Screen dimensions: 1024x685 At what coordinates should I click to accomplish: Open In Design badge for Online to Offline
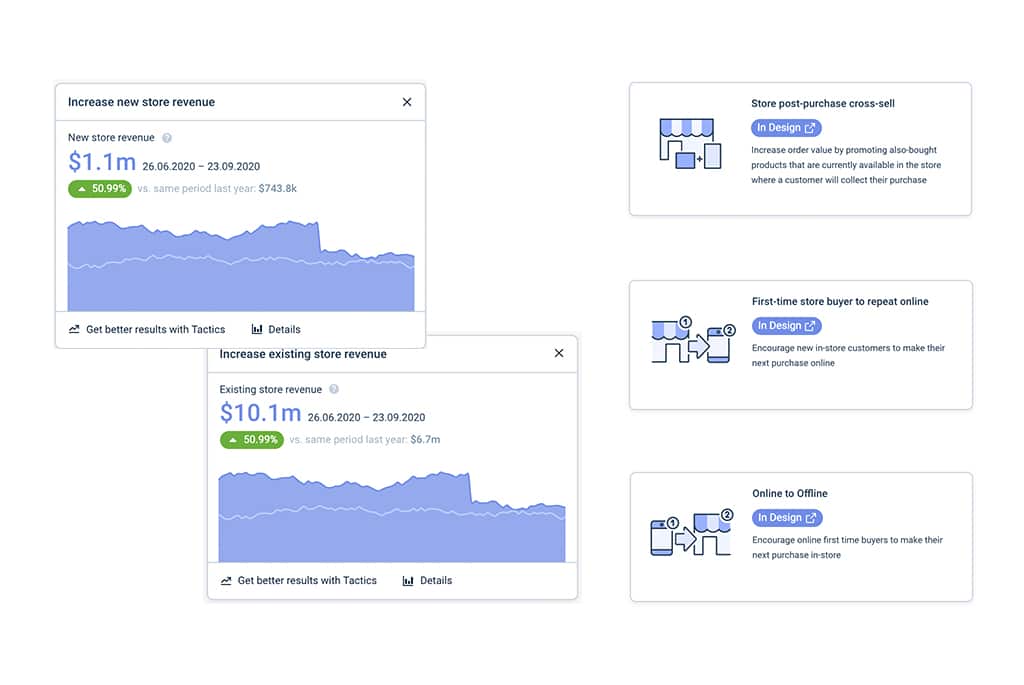tap(787, 518)
